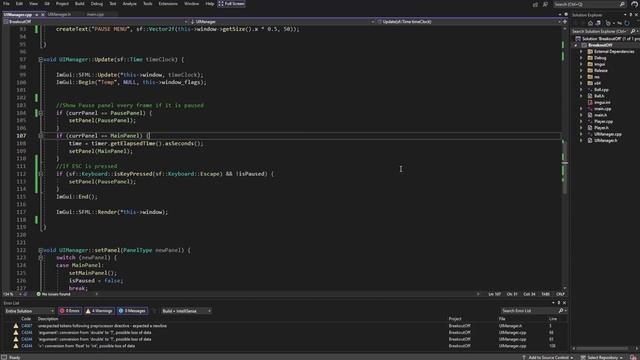This screenshot has height=360, width=640.
Task: Click the No issues found indicator
Action: (x=53, y=294)
